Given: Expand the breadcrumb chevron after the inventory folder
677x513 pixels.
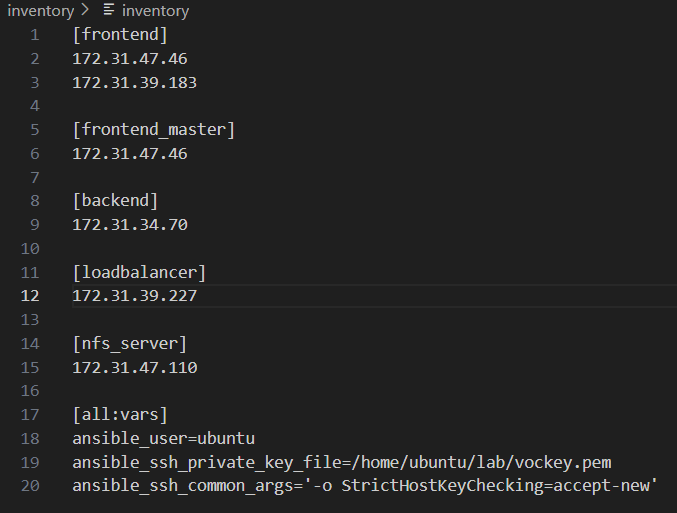Looking at the screenshot, I should 86,11.
